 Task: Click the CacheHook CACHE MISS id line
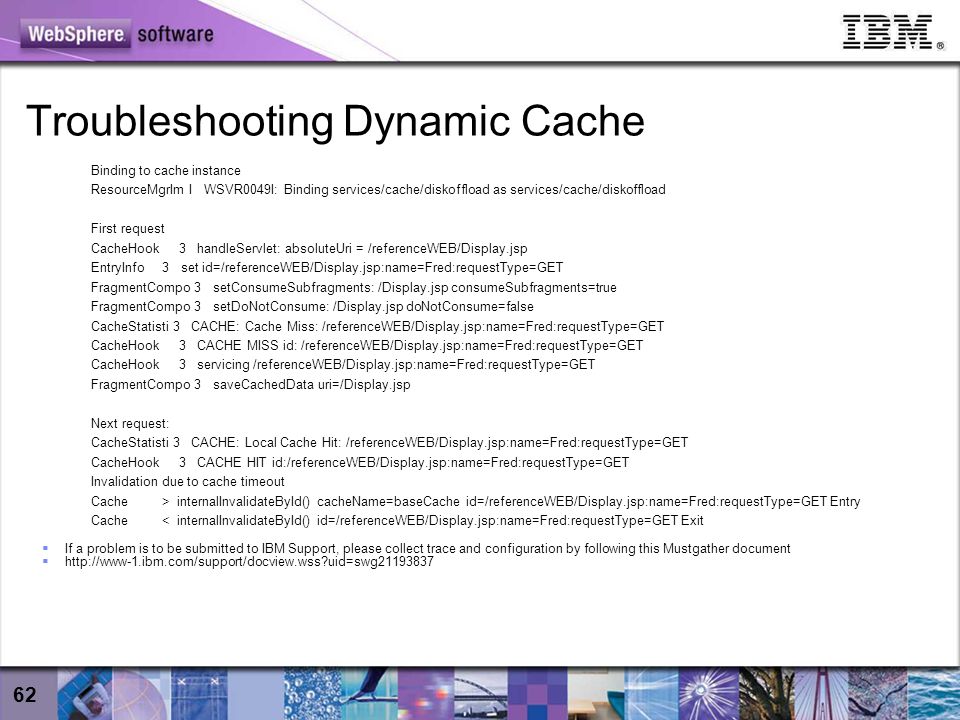(367, 346)
